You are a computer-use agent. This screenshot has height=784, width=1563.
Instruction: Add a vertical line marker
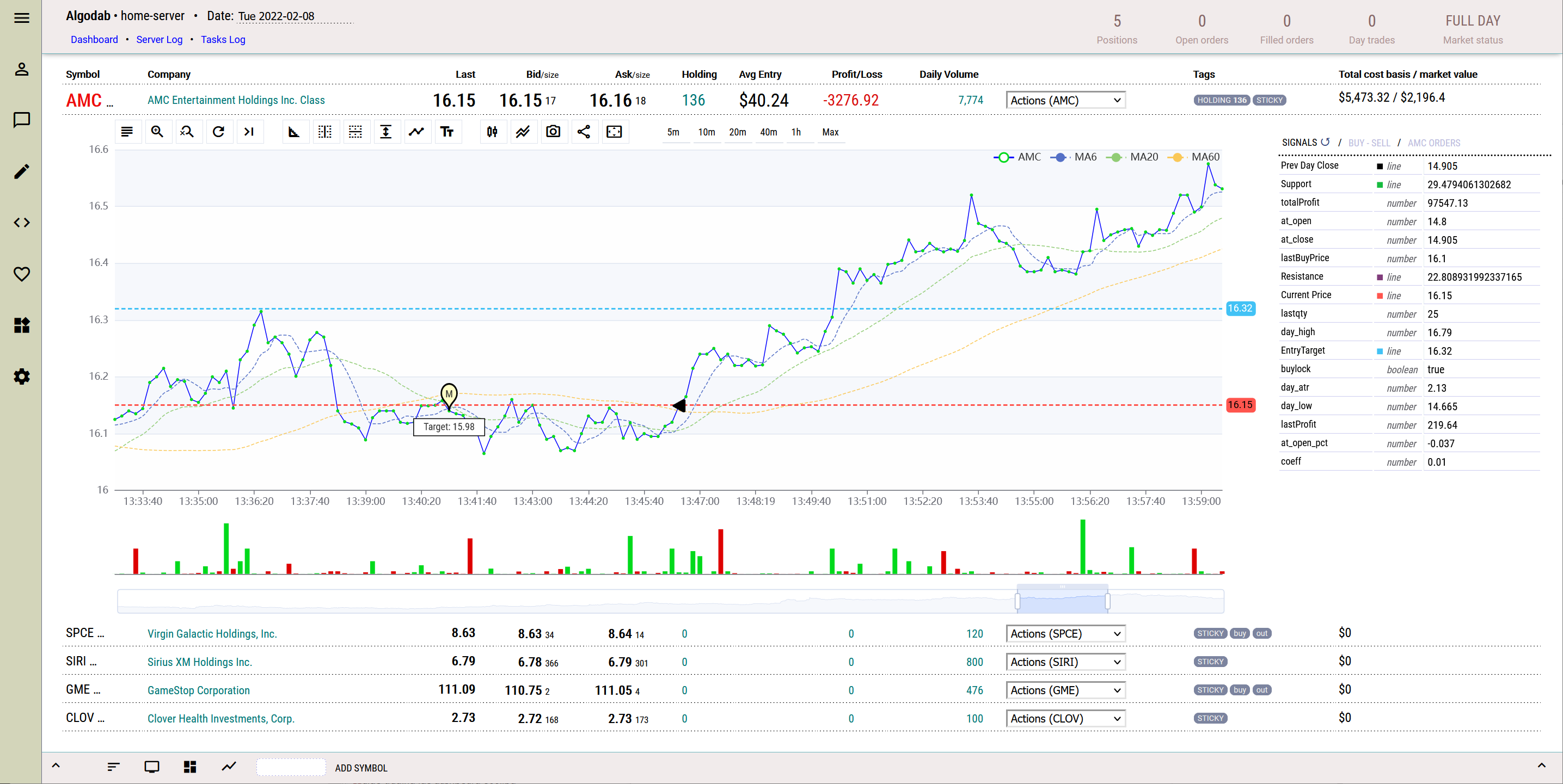pyautogui.click(x=325, y=132)
